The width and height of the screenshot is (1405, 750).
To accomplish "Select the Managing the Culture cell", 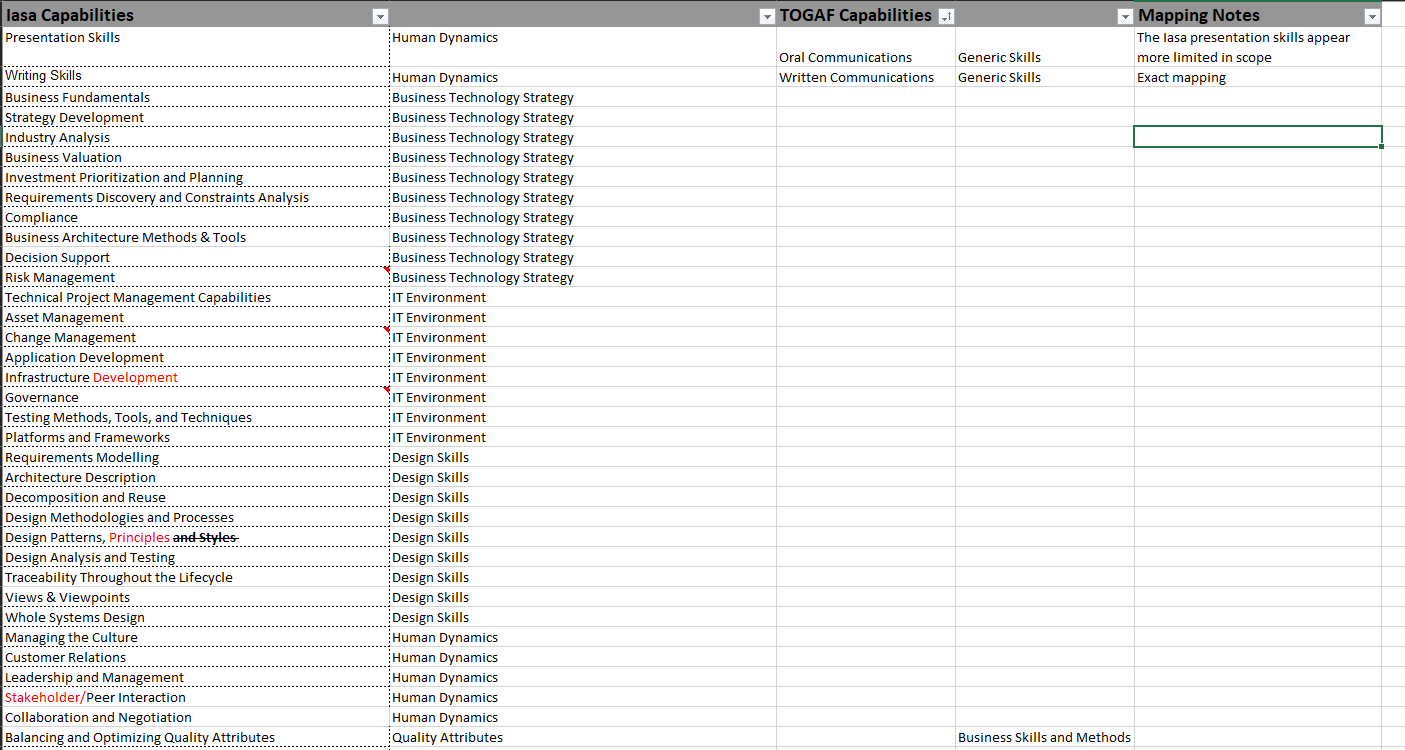I will click(195, 637).
